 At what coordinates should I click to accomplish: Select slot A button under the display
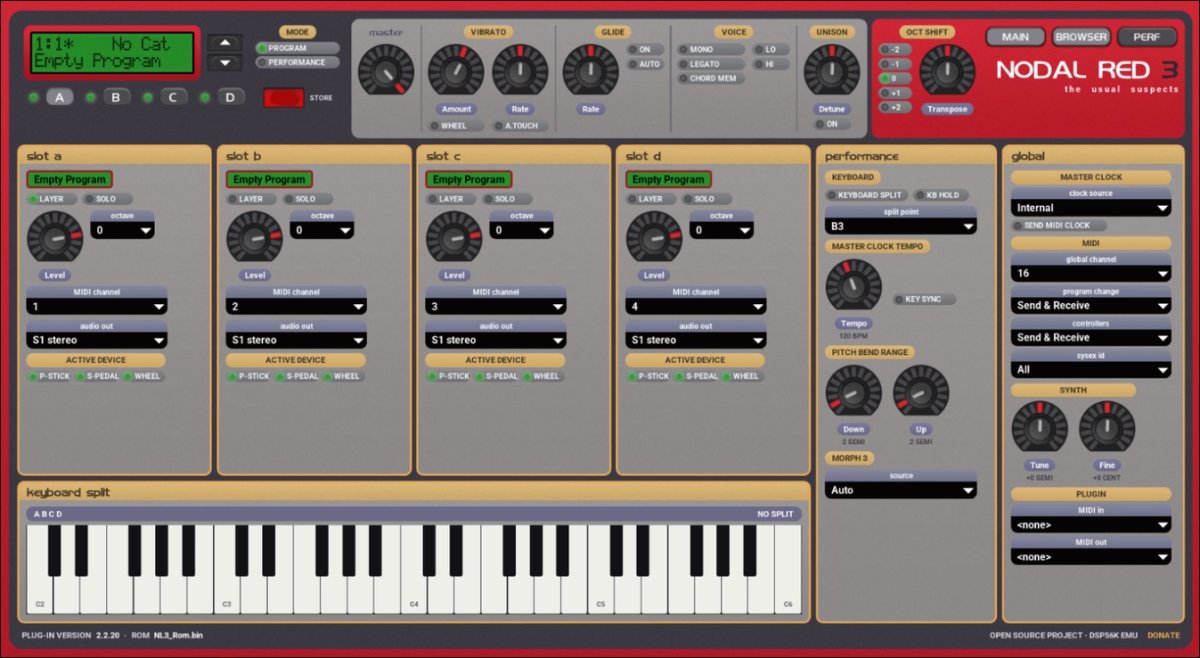(60, 97)
